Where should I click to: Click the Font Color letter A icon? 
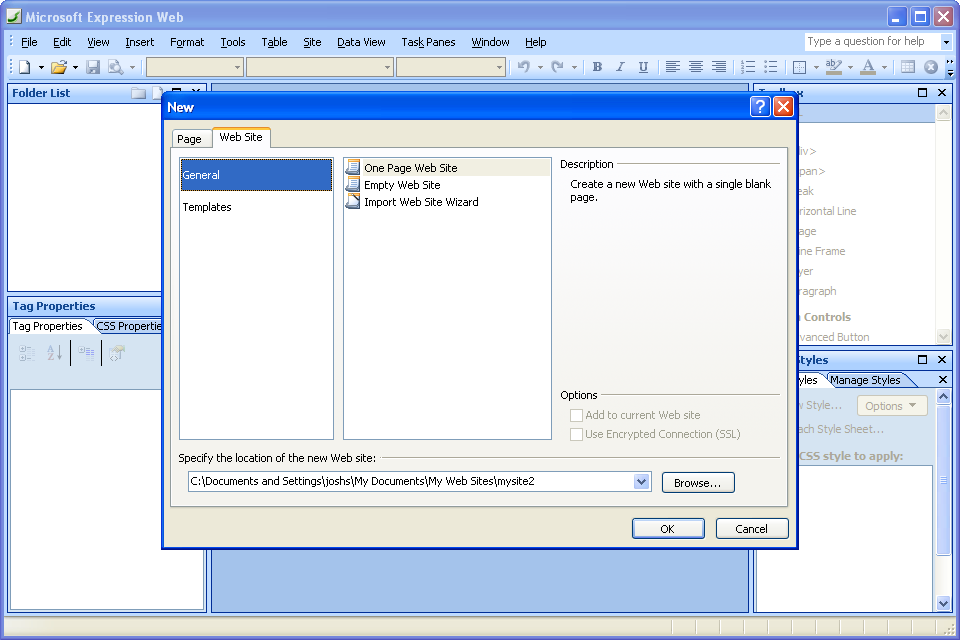(868, 67)
